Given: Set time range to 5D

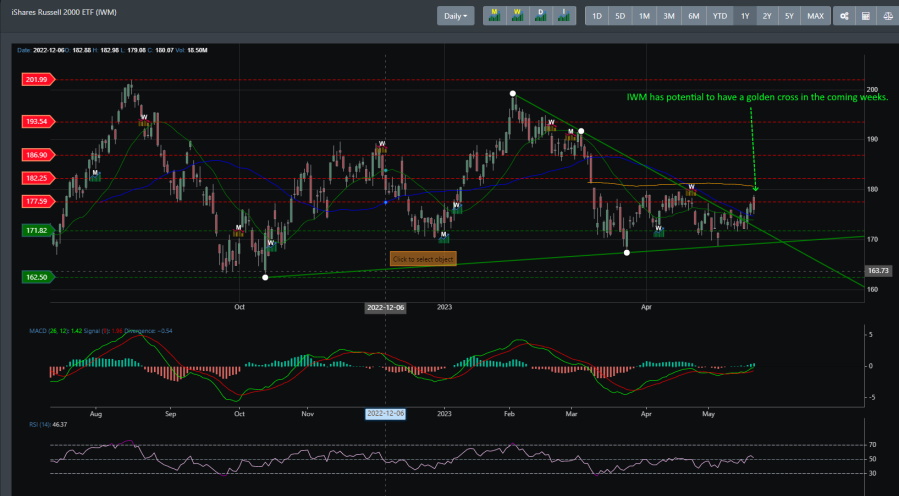Looking at the screenshot, I should pos(620,16).
